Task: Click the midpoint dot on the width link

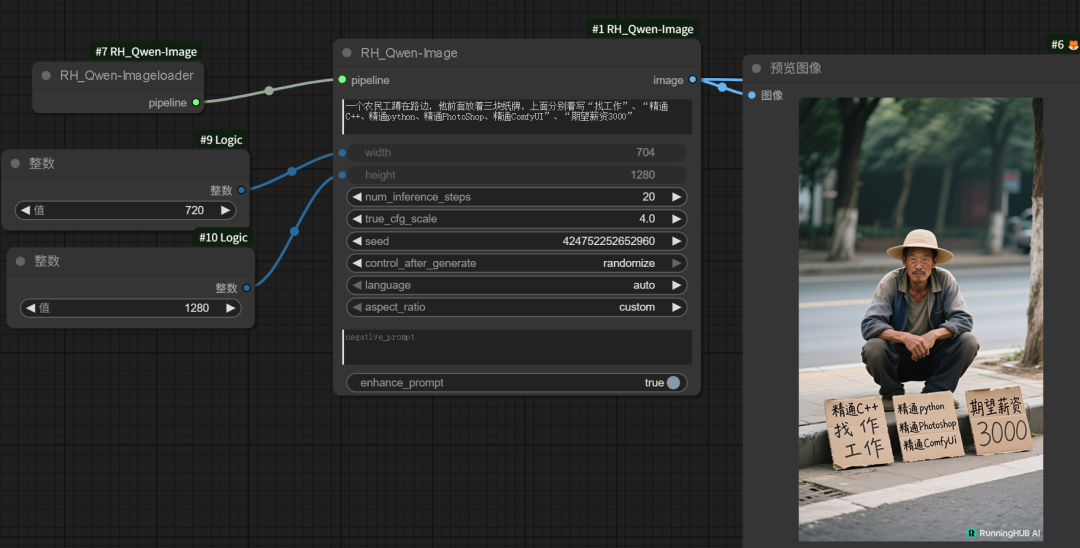Action: point(292,171)
